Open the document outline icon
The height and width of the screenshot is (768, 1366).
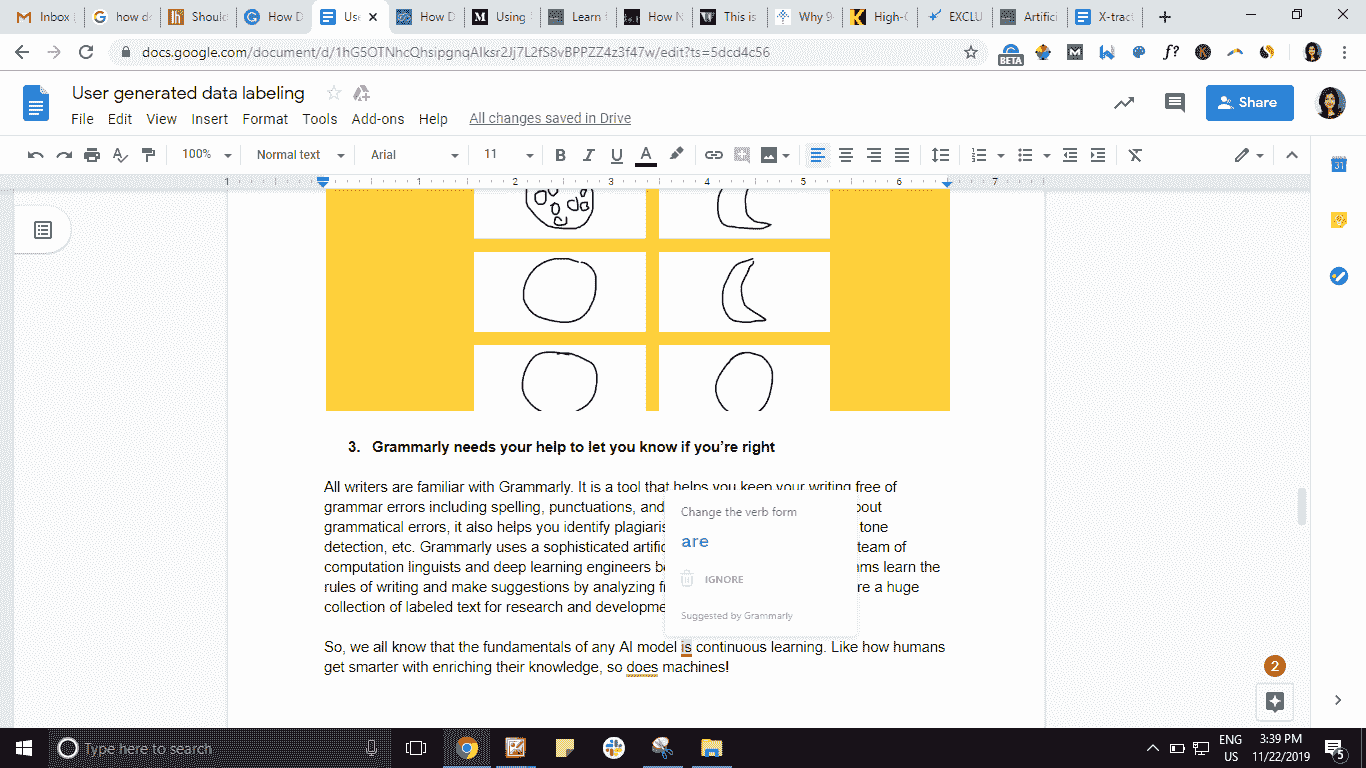[x=43, y=230]
